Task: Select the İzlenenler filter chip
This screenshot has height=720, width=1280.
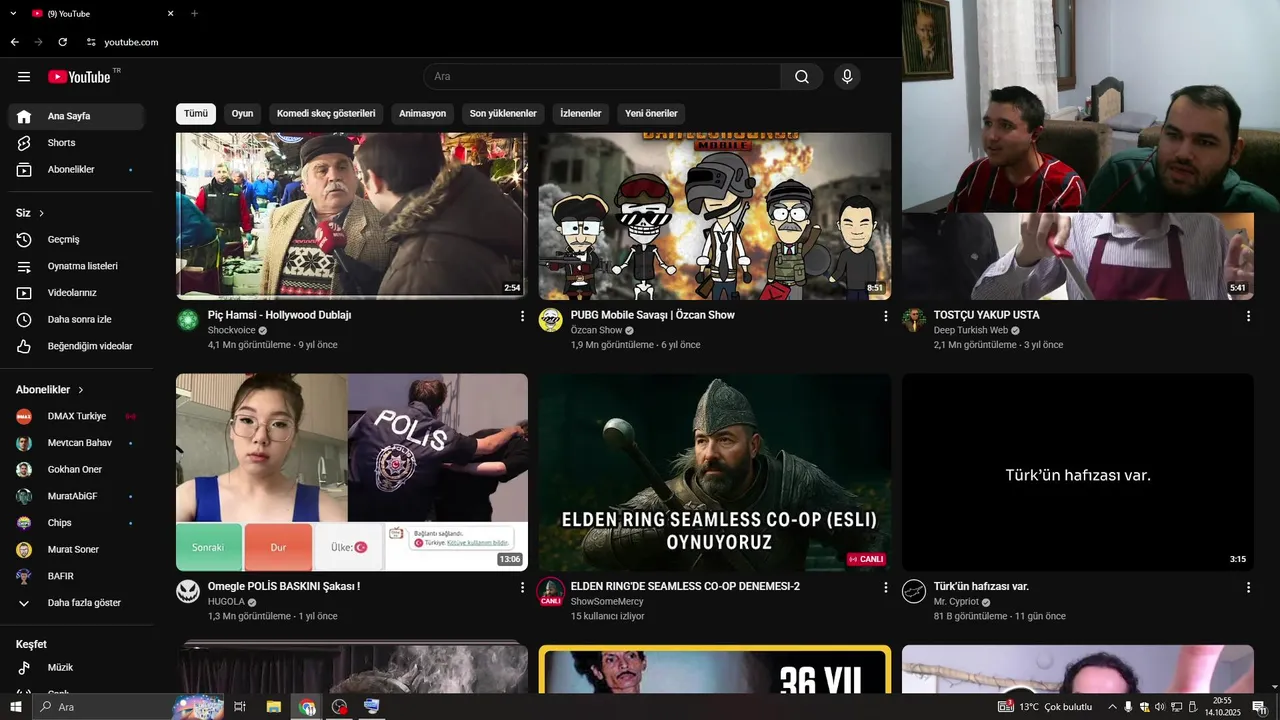Action: point(581,113)
